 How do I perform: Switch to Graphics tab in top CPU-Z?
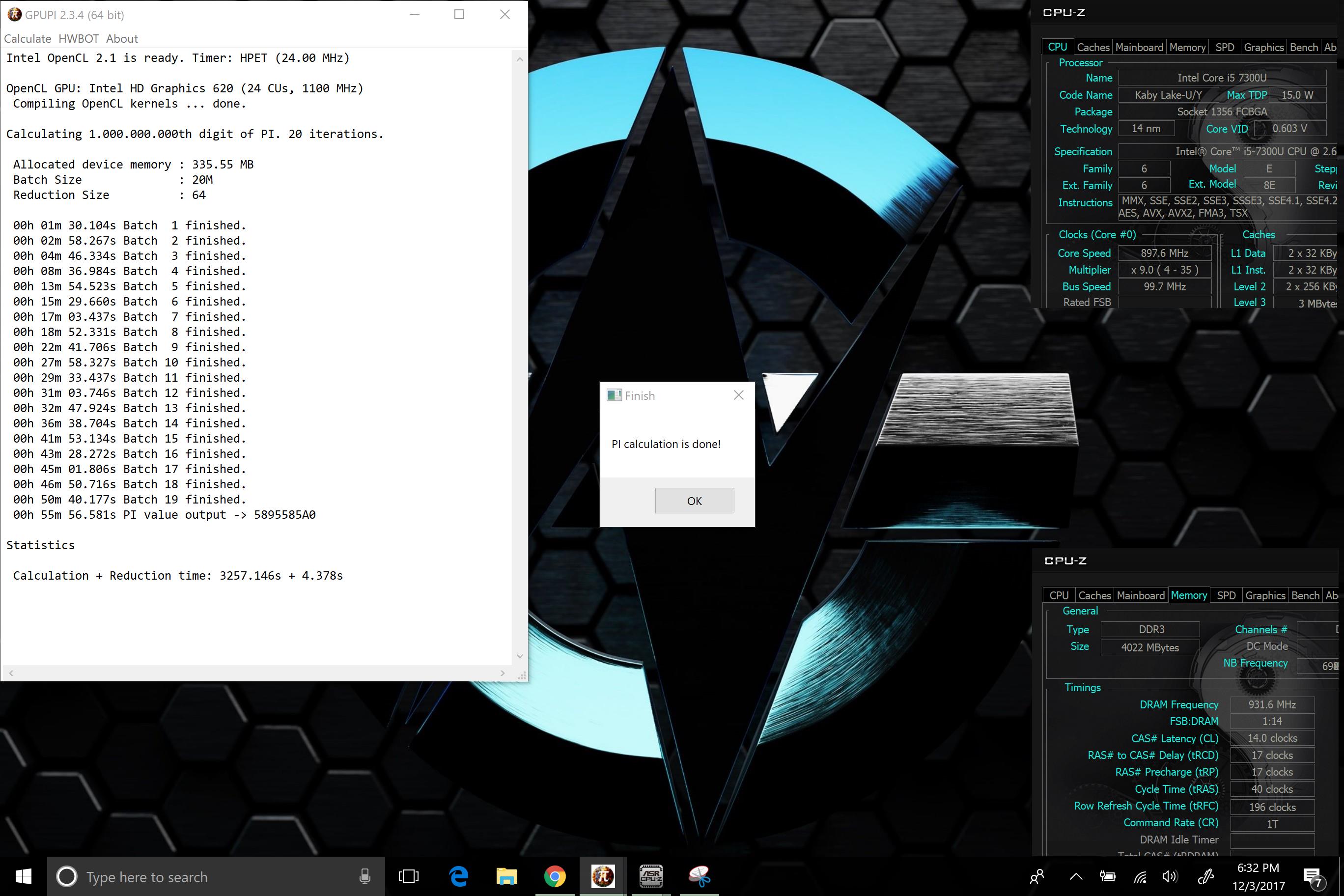1263,48
